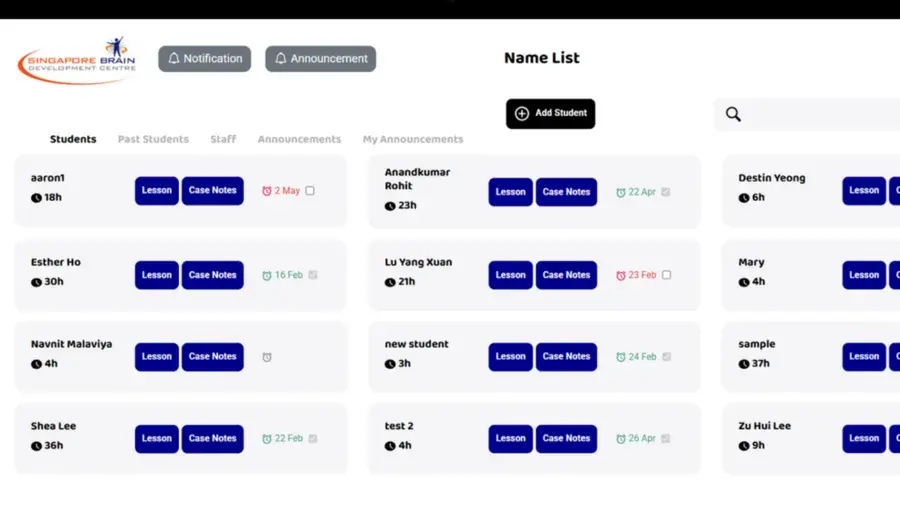Click the hours clock icon for test 2
The width and height of the screenshot is (900, 526).
(x=390, y=446)
